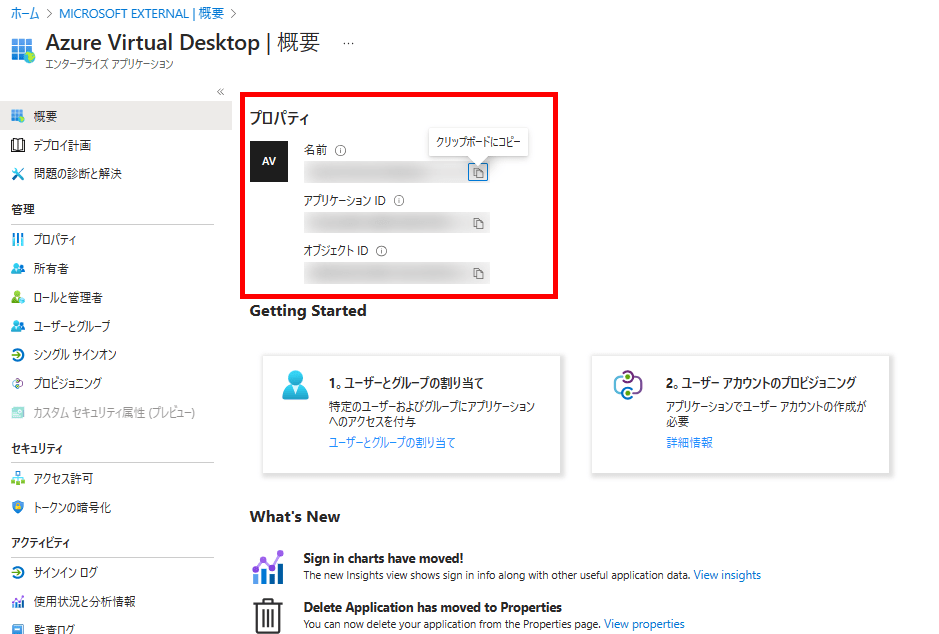The height and width of the screenshot is (634, 939).
Task: Collapse the left sidebar with the double chevron
Action: tap(220, 92)
